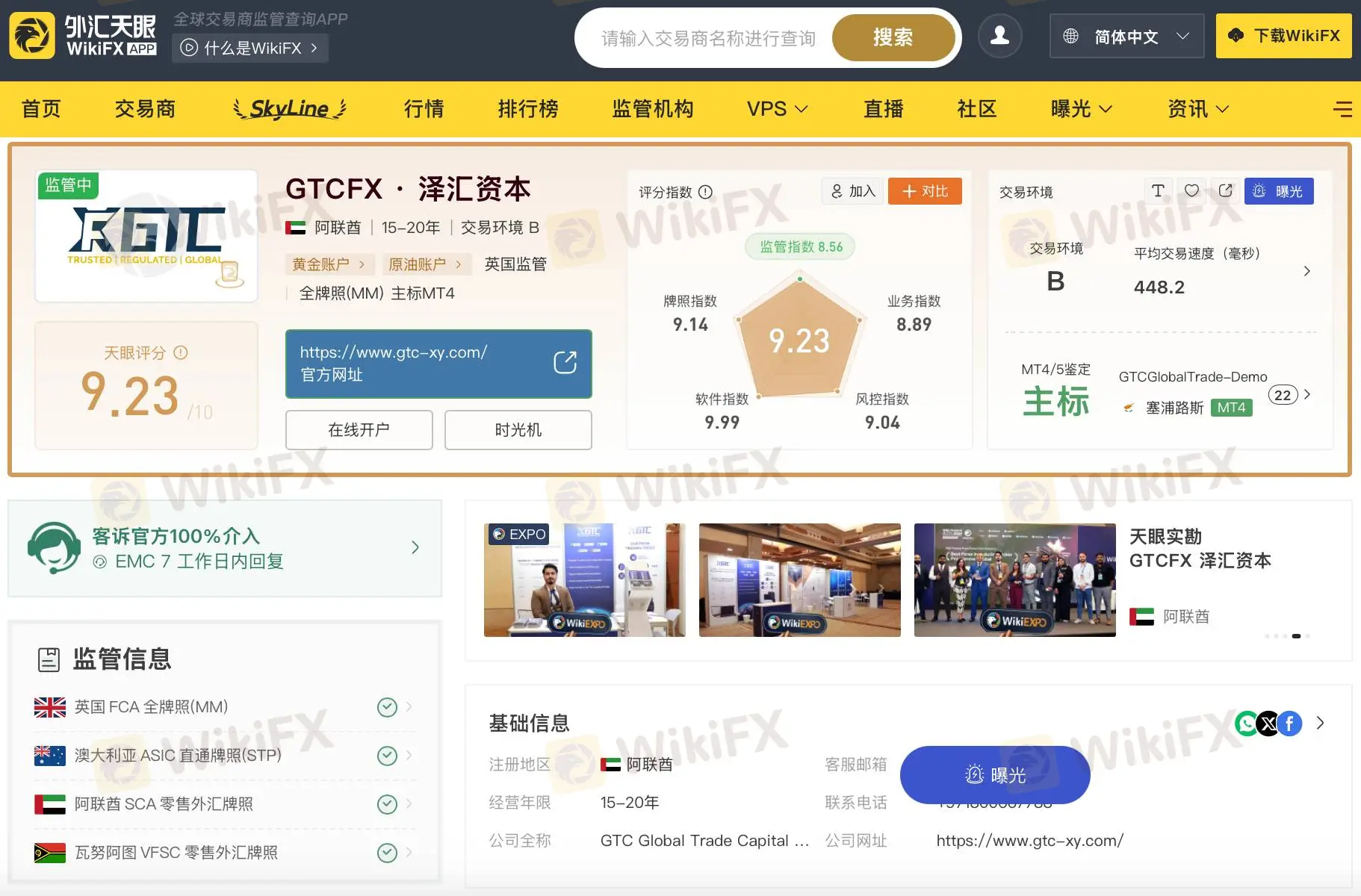Open 行情 nav tab
1361x896 pixels.
[x=424, y=109]
